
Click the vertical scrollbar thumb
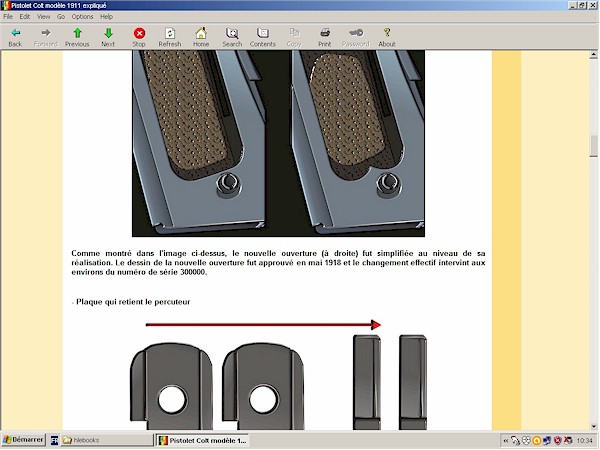[593, 146]
